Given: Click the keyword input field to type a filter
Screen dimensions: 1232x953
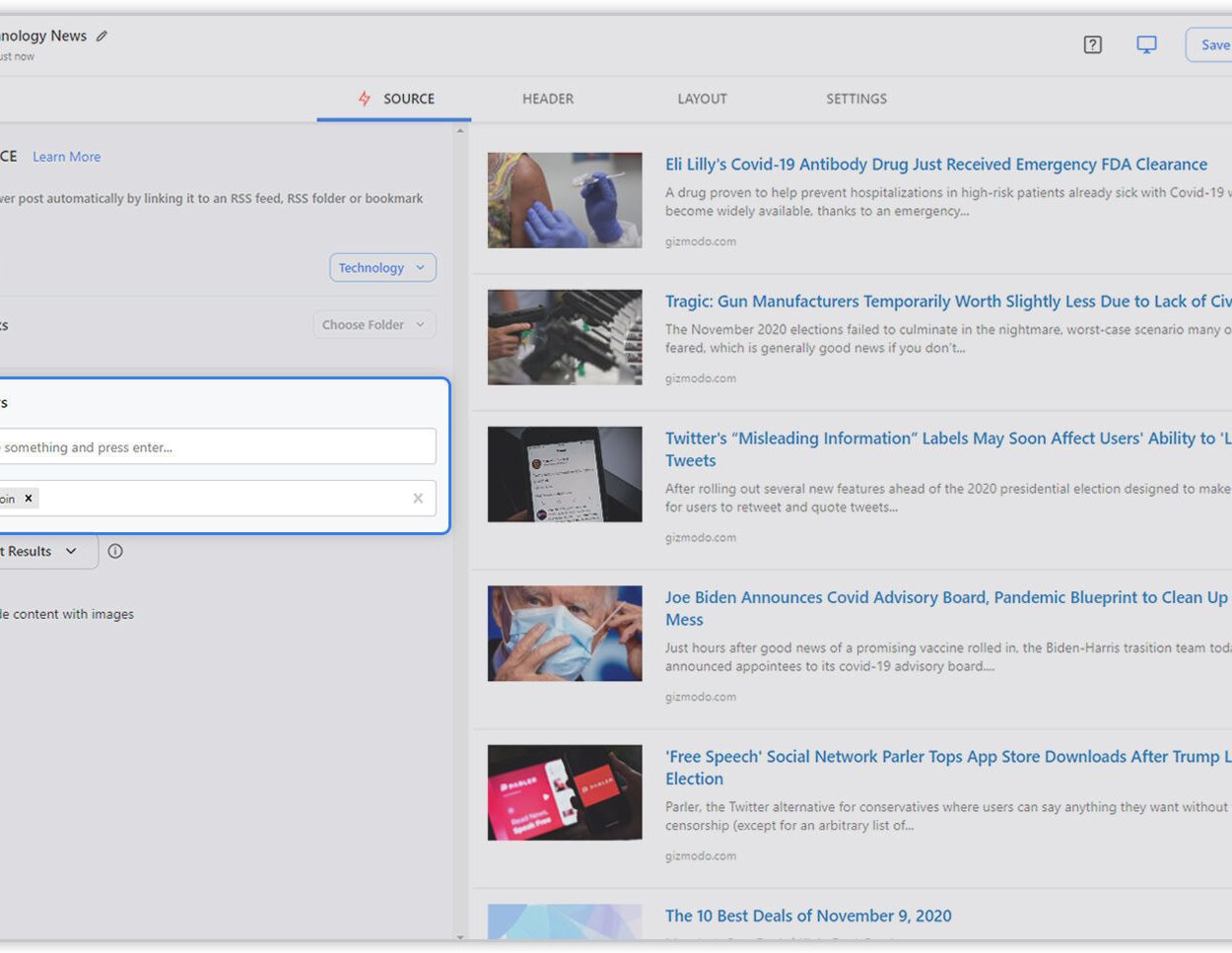Looking at the screenshot, I should pyautogui.click(x=217, y=446).
